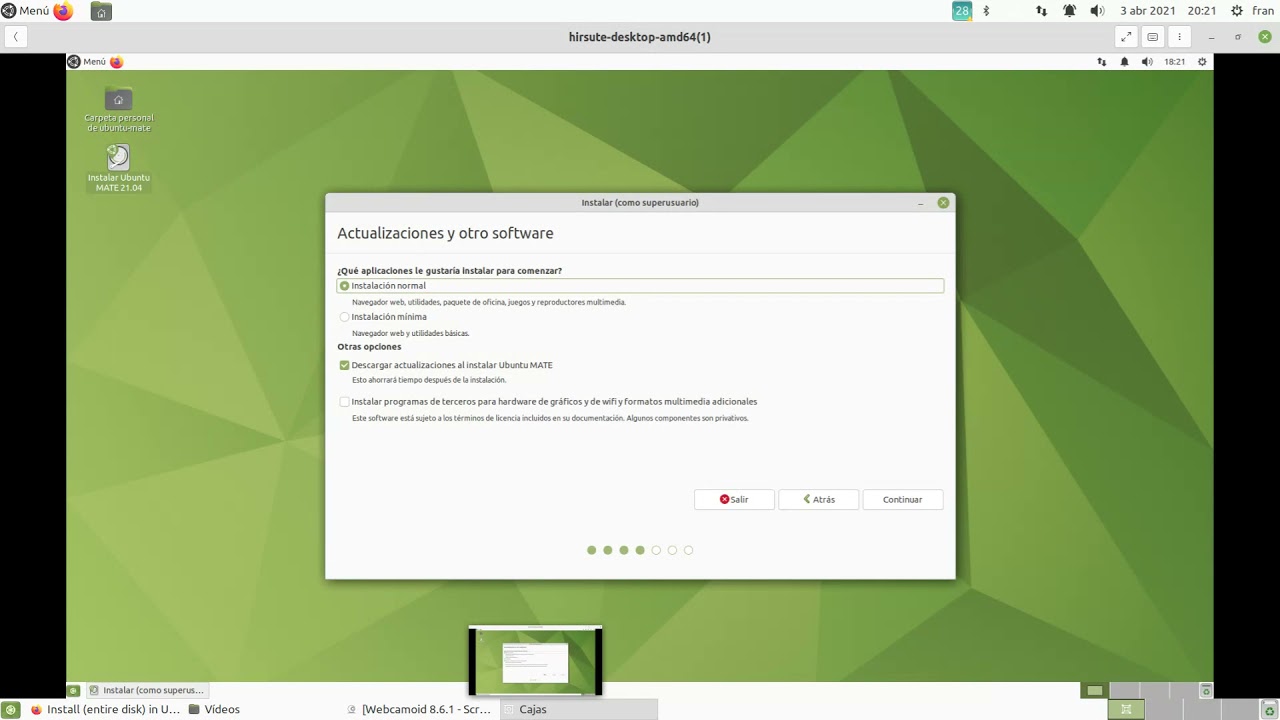Open the host Menú button

point(25,11)
